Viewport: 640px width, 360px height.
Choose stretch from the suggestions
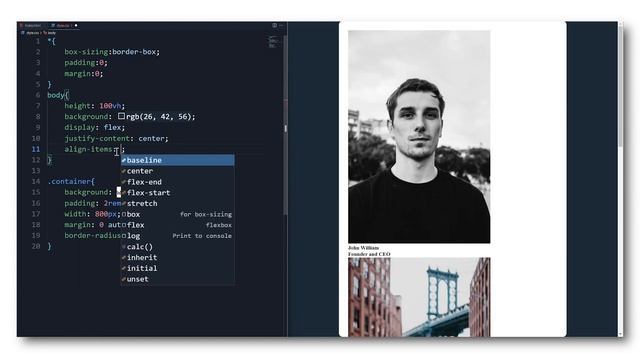[x=178, y=203]
